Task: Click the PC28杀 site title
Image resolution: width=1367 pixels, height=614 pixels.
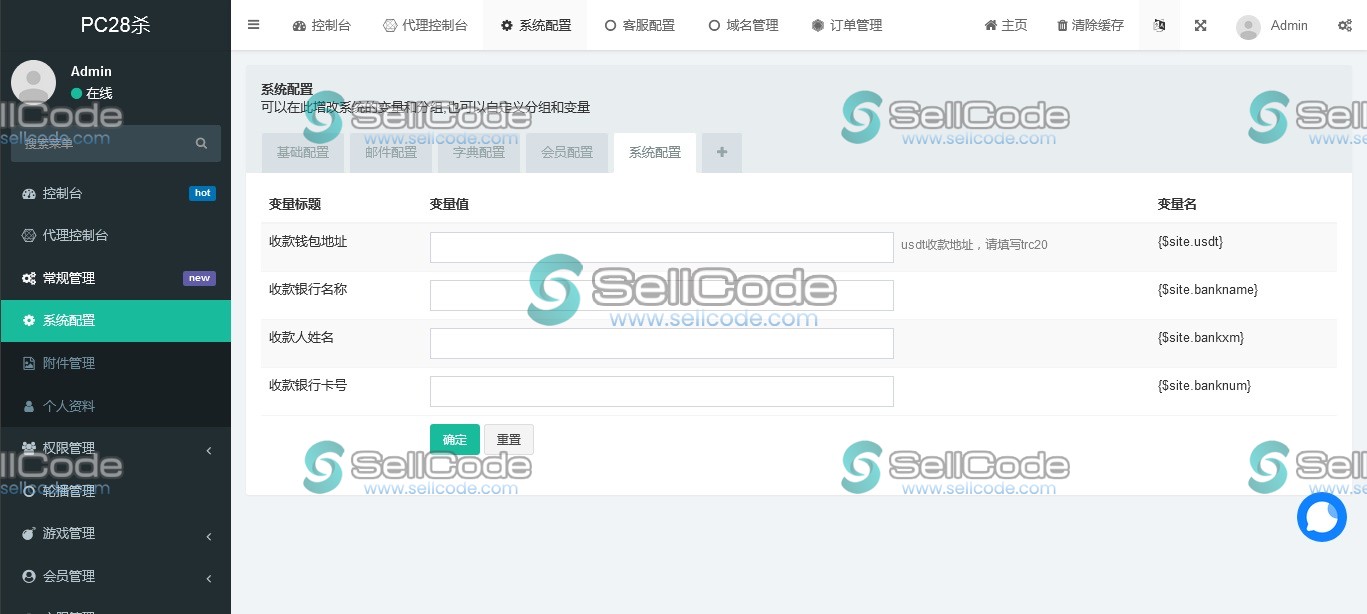Action: pos(115,25)
